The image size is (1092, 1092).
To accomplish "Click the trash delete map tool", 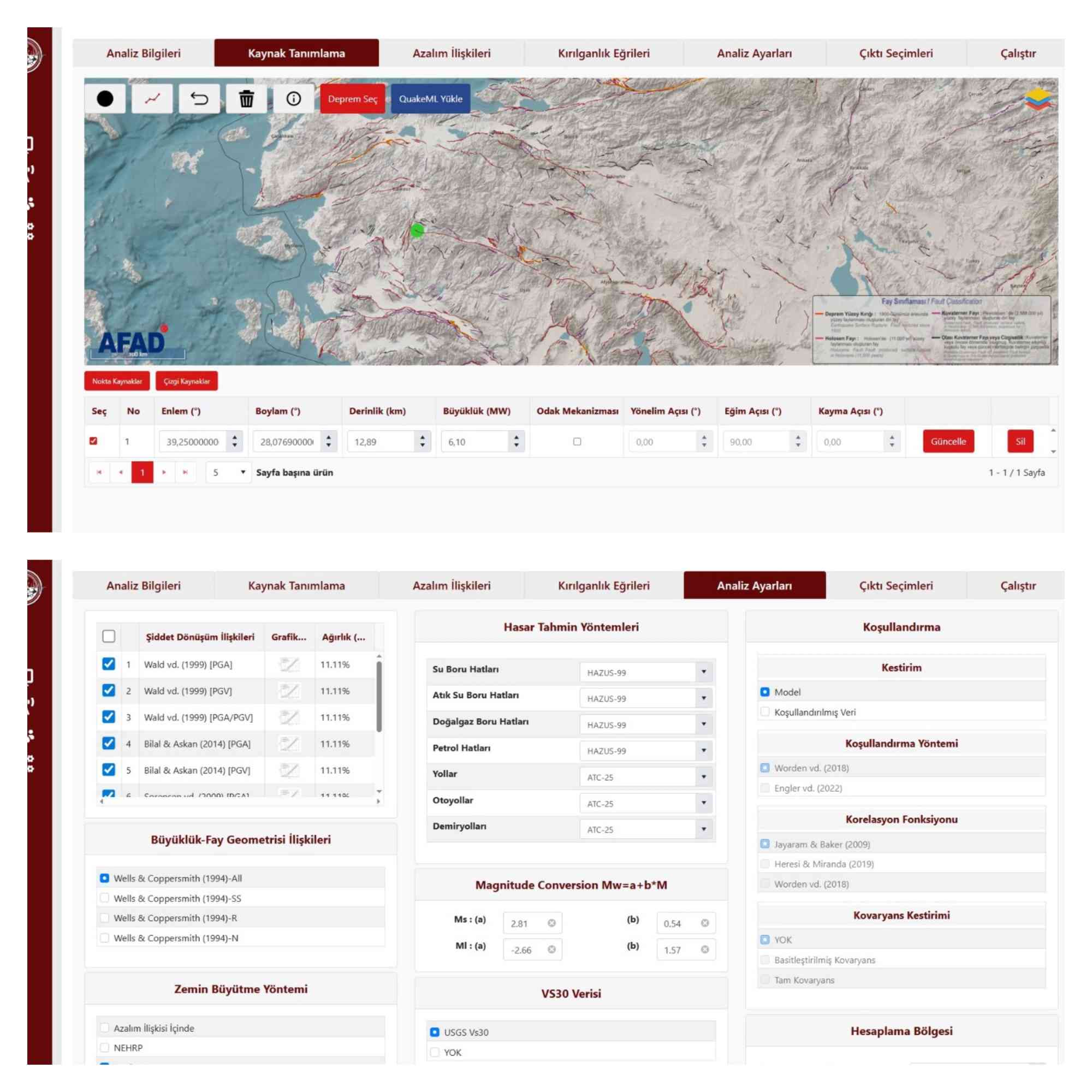I will (x=246, y=99).
